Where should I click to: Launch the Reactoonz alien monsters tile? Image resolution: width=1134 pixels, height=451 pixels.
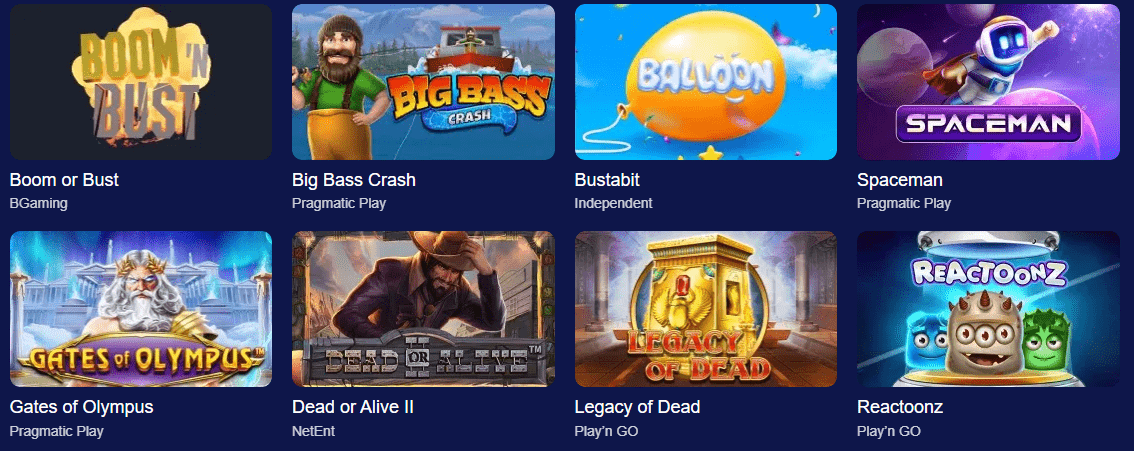coord(988,309)
